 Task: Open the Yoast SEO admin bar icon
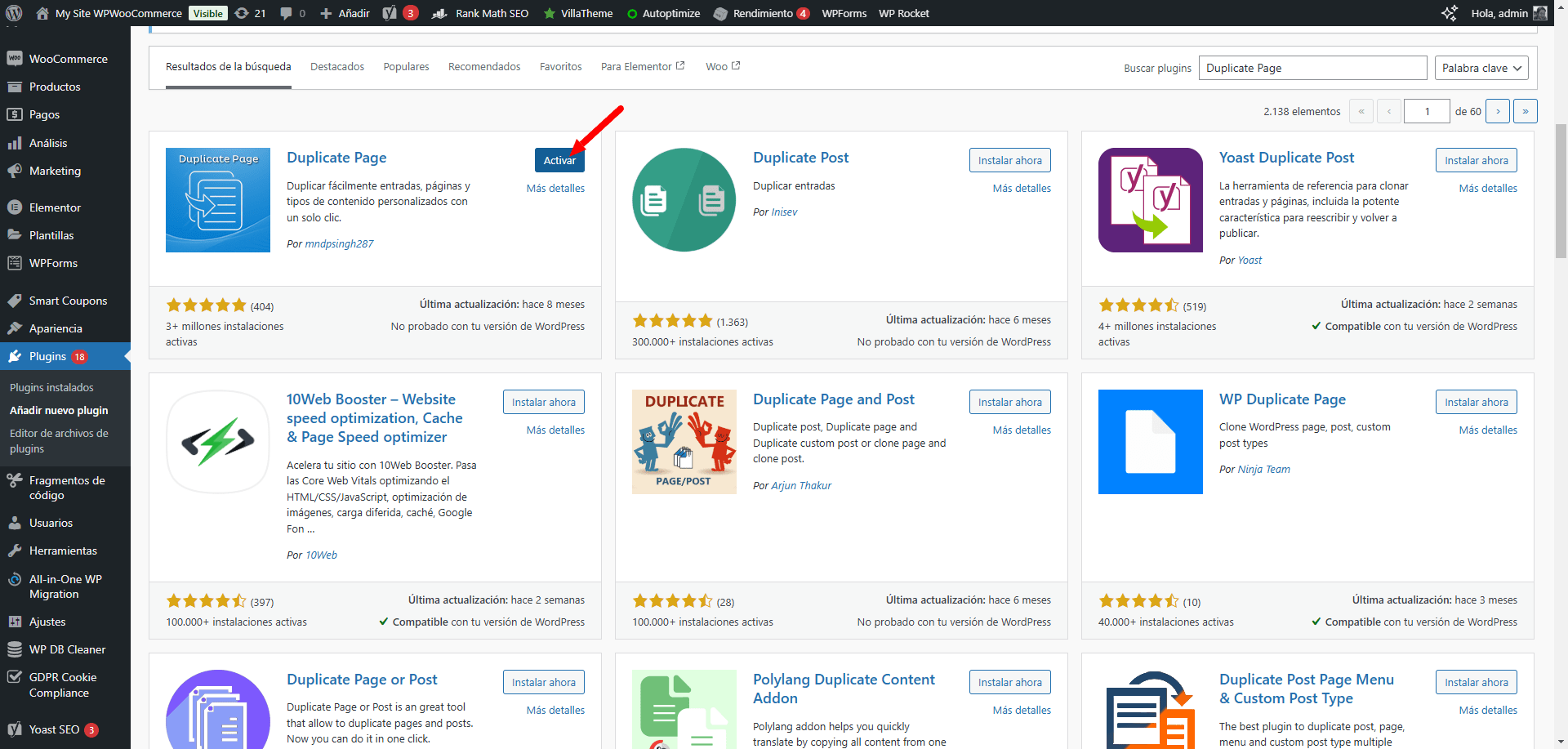pyautogui.click(x=400, y=13)
